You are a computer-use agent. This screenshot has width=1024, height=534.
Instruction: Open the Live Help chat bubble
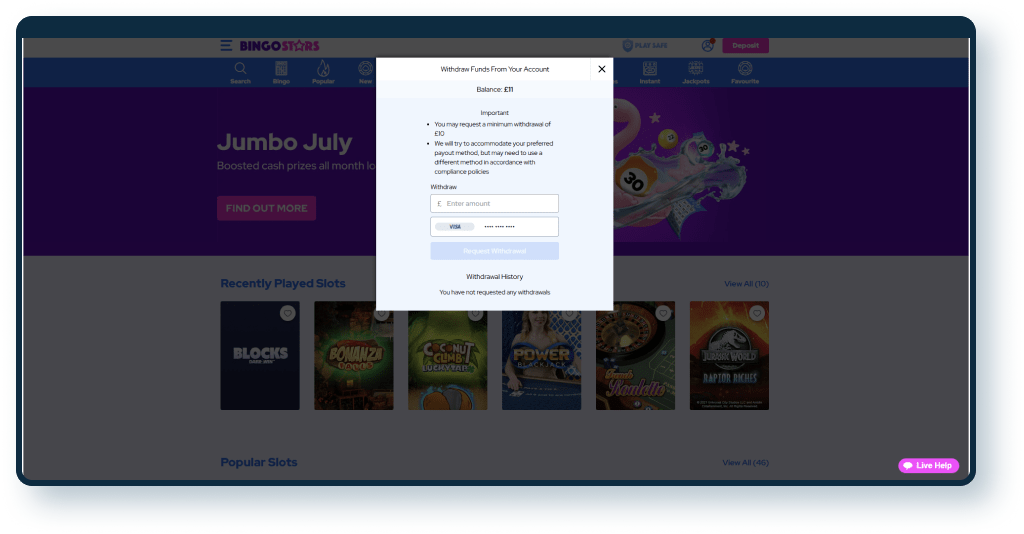click(928, 466)
